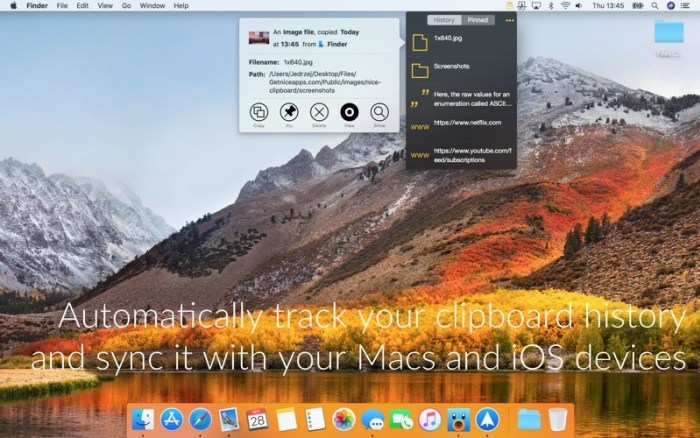The image size is (700, 438).
Task: Open the Edit menu
Action: pos(82,6)
